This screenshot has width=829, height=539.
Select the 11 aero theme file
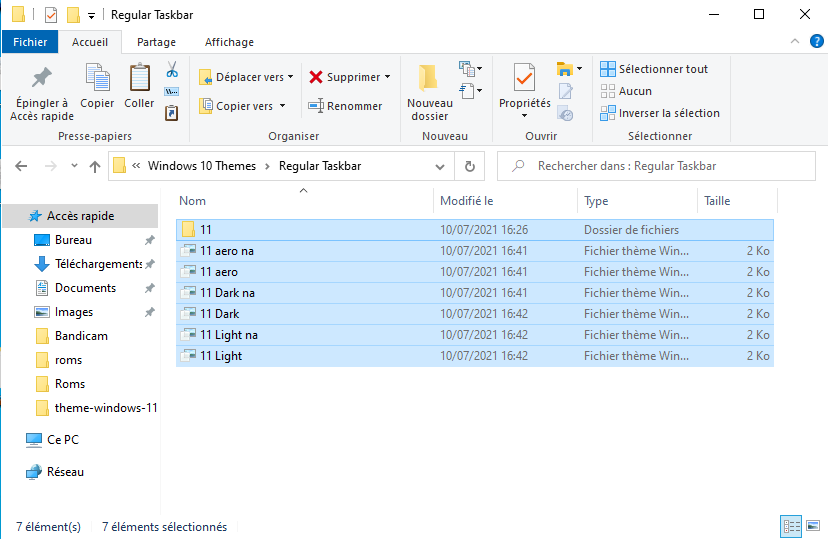point(475,272)
